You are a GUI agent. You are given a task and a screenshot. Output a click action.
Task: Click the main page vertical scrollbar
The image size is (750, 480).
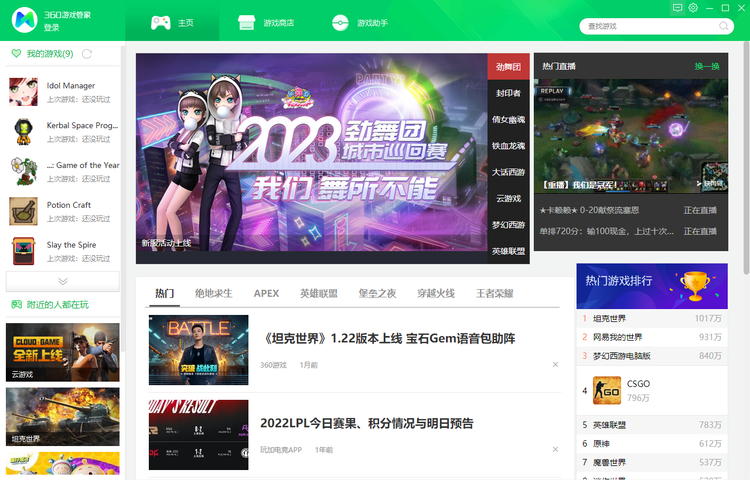pyautogui.click(x=746, y=158)
